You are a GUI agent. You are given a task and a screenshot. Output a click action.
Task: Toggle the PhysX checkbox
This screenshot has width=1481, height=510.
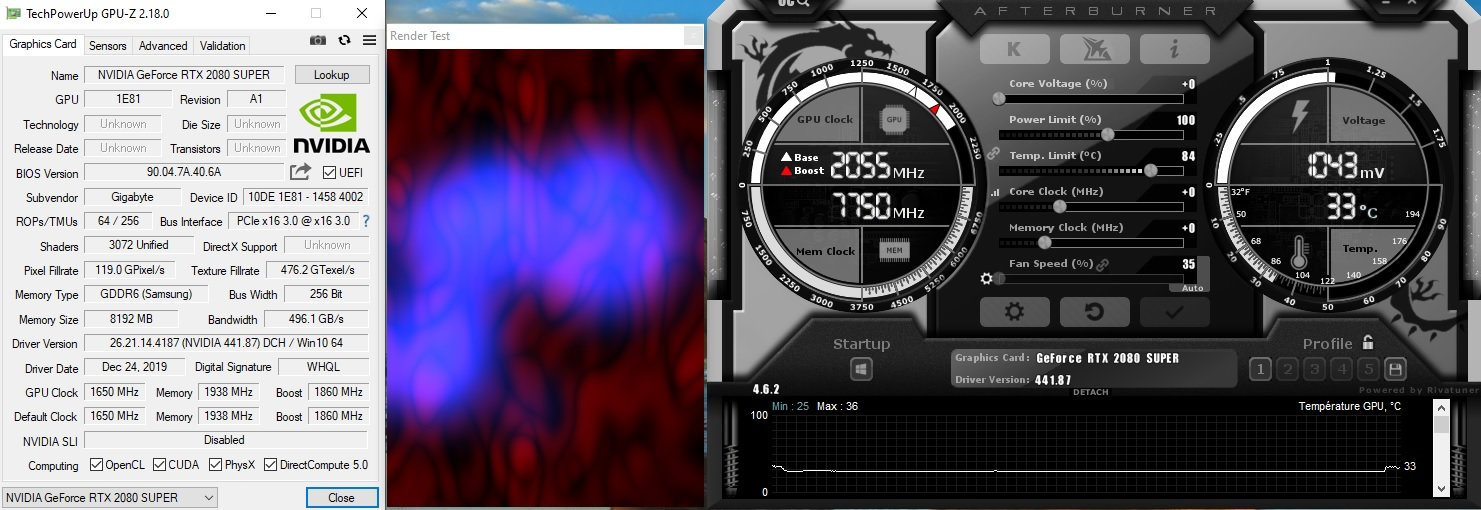tap(215, 465)
